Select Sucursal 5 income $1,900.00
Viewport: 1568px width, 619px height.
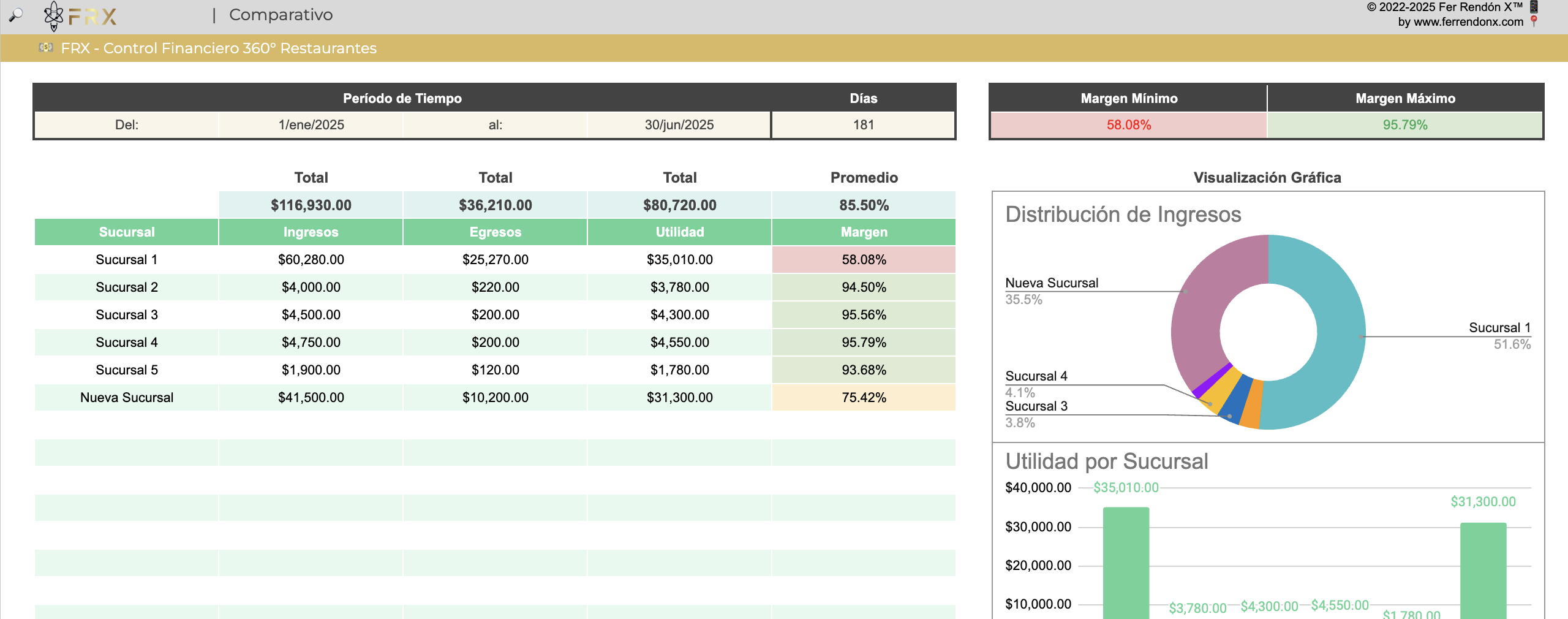point(311,370)
